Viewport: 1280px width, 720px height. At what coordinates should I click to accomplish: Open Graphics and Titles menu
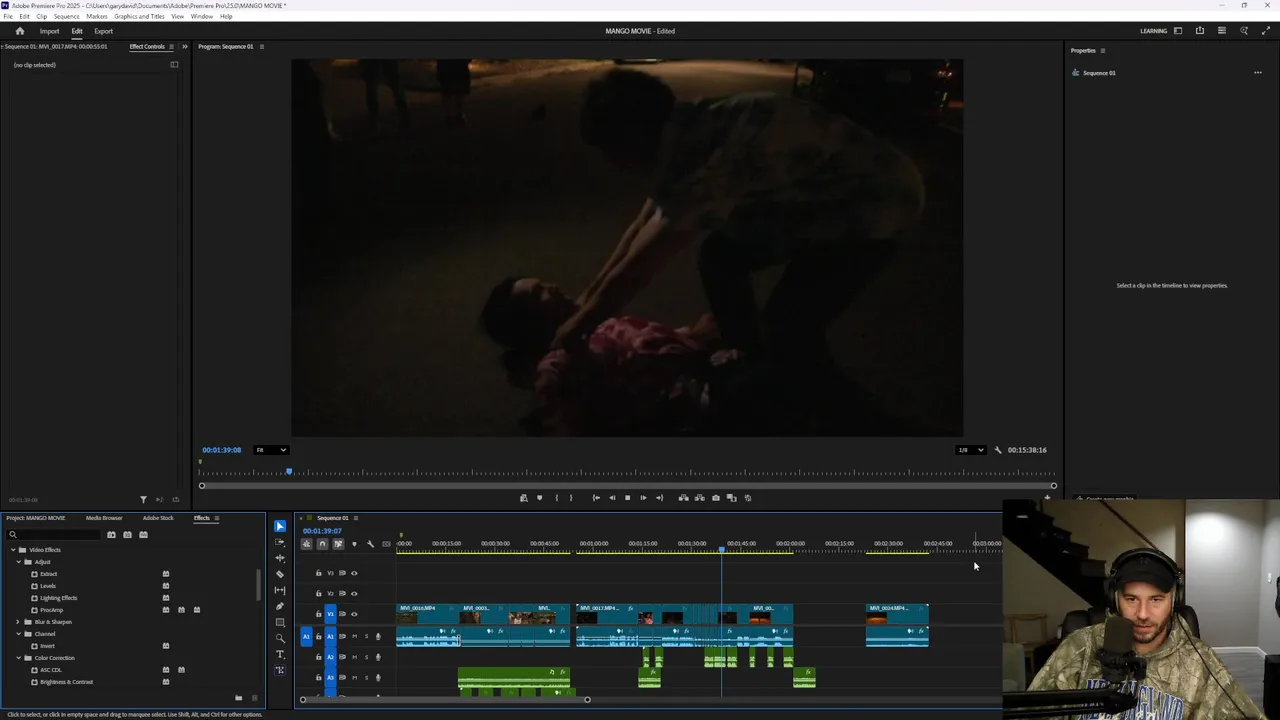pyautogui.click(x=140, y=16)
